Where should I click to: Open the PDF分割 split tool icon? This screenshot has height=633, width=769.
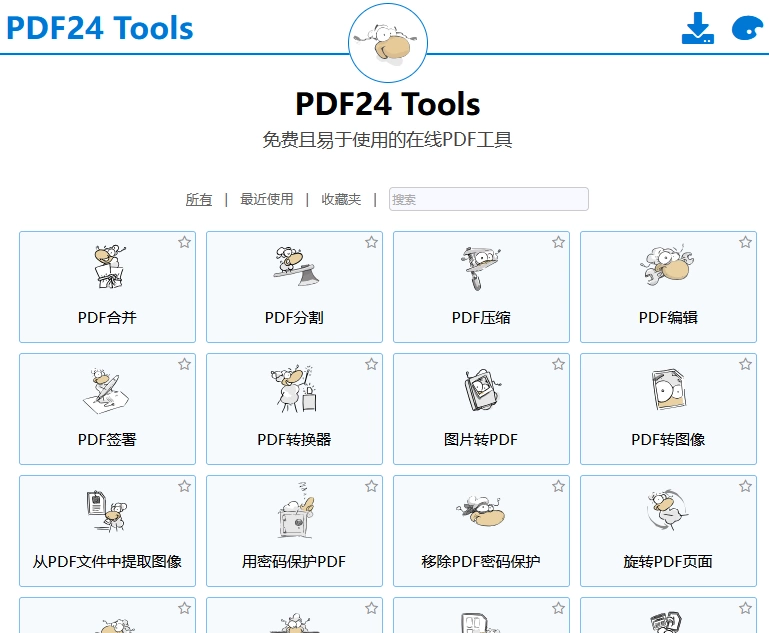296,267
